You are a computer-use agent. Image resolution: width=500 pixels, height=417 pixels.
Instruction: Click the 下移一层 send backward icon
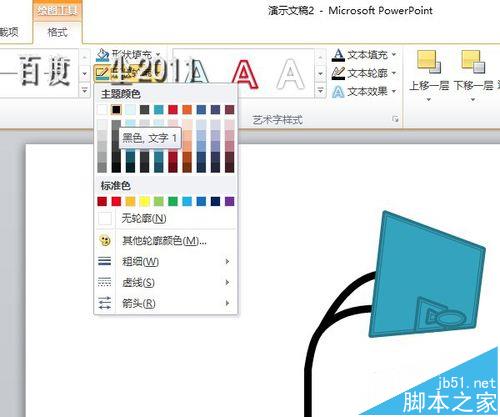click(x=473, y=62)
